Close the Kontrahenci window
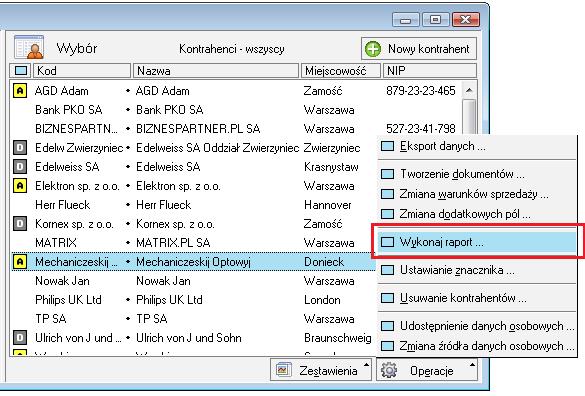 click(465, 19)
